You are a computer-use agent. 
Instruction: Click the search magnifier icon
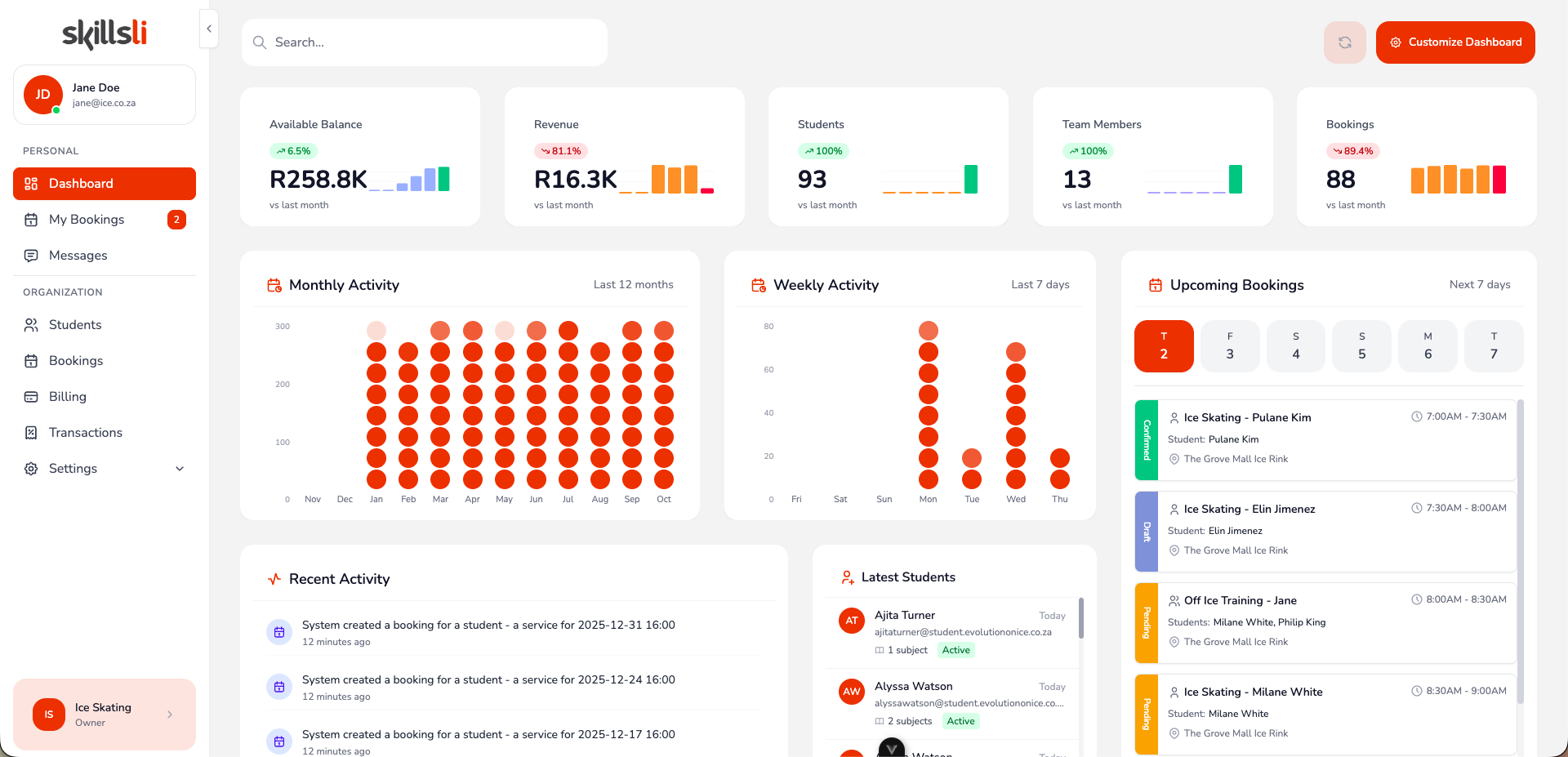click(x=259, y=42)
